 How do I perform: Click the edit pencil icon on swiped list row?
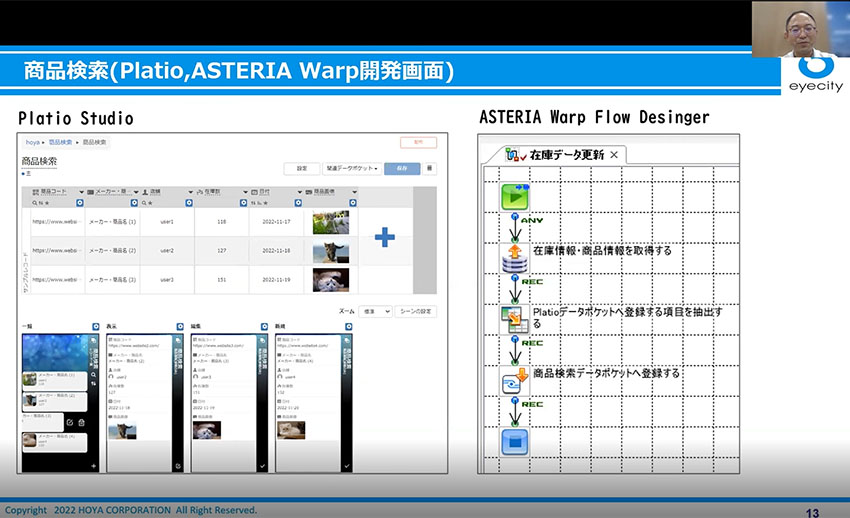(x=70, y=423)
